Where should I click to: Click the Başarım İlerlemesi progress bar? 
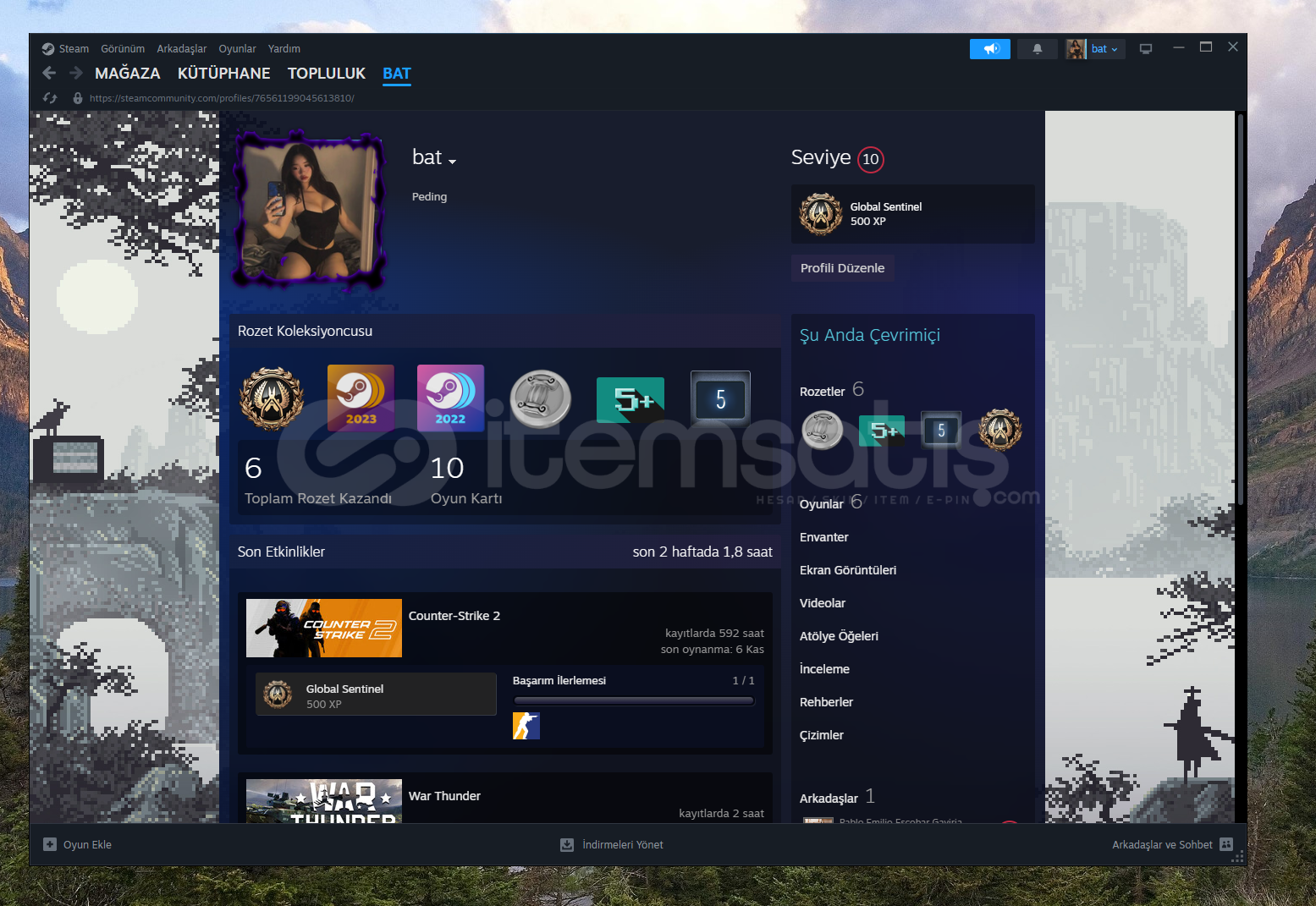pos(634,700)
